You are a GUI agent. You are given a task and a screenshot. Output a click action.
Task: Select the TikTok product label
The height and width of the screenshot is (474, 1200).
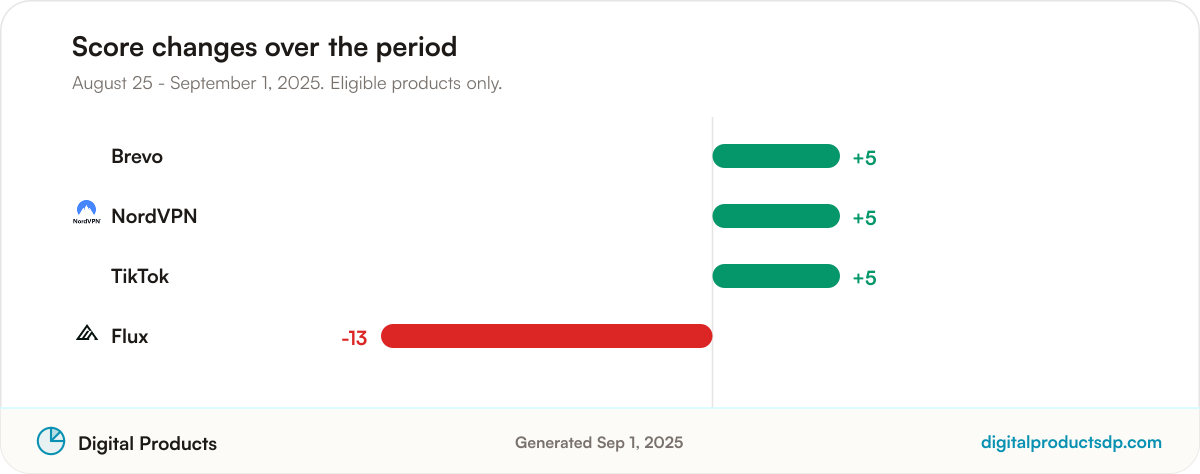coord(140,276)
